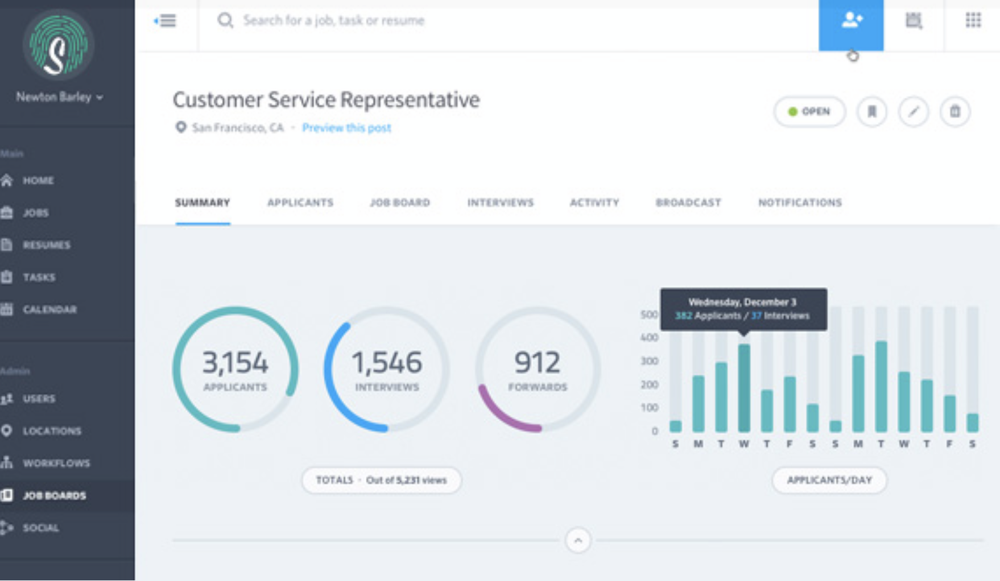Screen dimensions: 1000x581
Task: Open the calendar icon in the top bar
Action: point(913,20)
